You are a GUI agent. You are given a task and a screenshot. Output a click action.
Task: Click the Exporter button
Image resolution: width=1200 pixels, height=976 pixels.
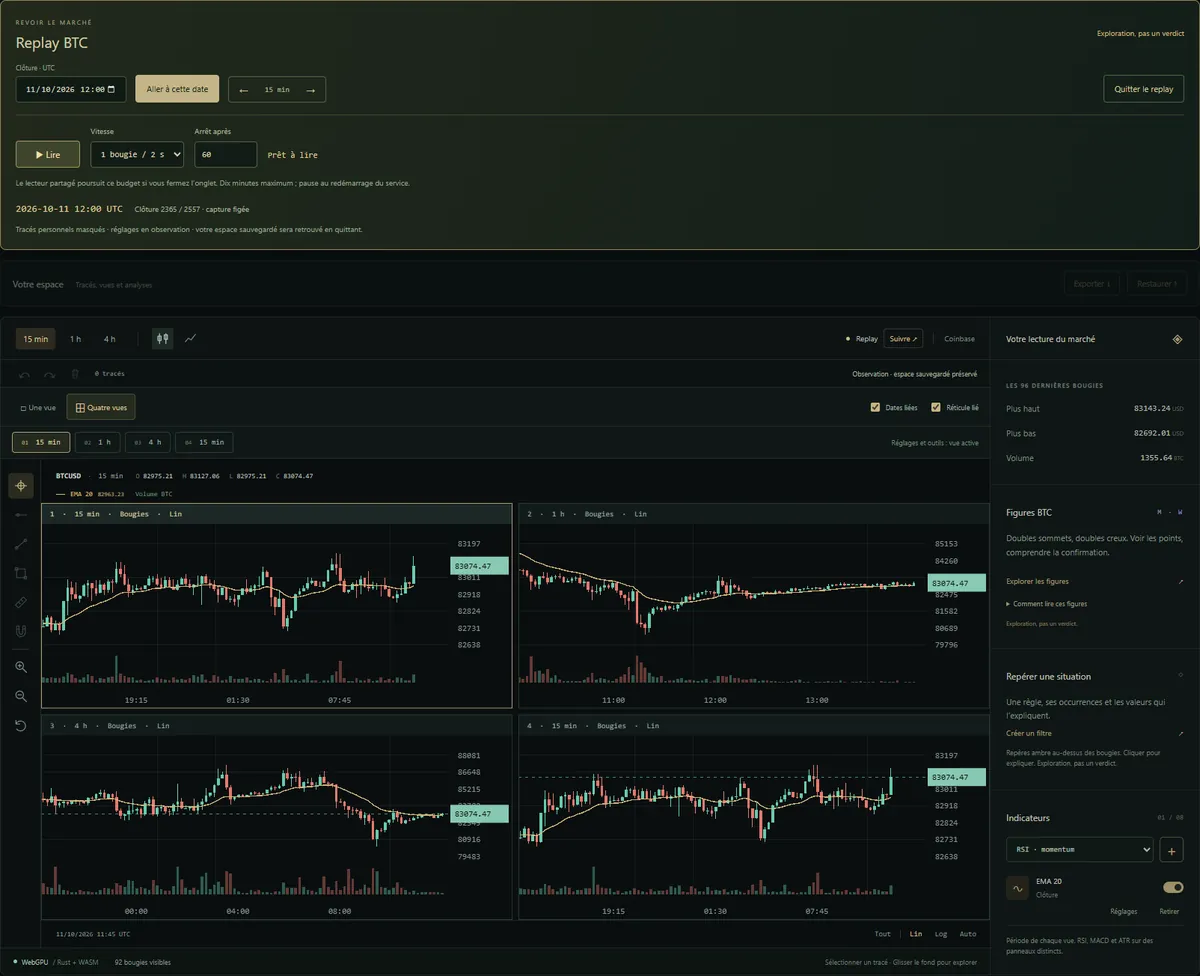[1092, 284]
